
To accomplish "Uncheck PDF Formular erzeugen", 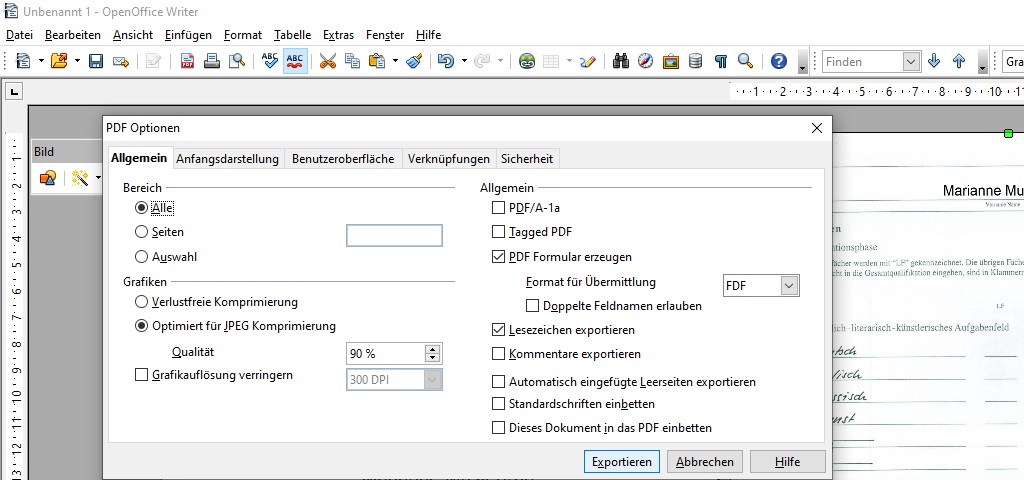I will pos(498,257).
